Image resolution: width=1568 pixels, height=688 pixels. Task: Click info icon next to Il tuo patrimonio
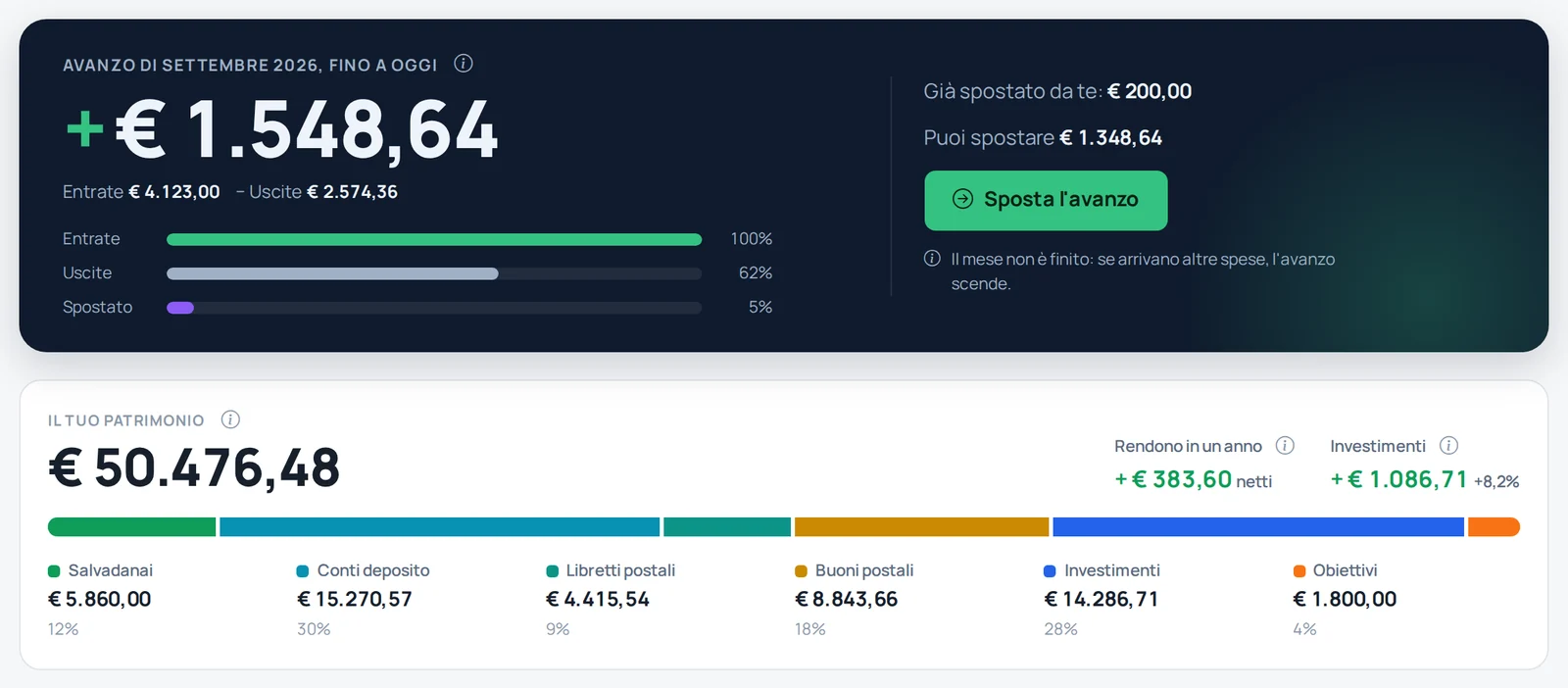click(x=230, y=419)
